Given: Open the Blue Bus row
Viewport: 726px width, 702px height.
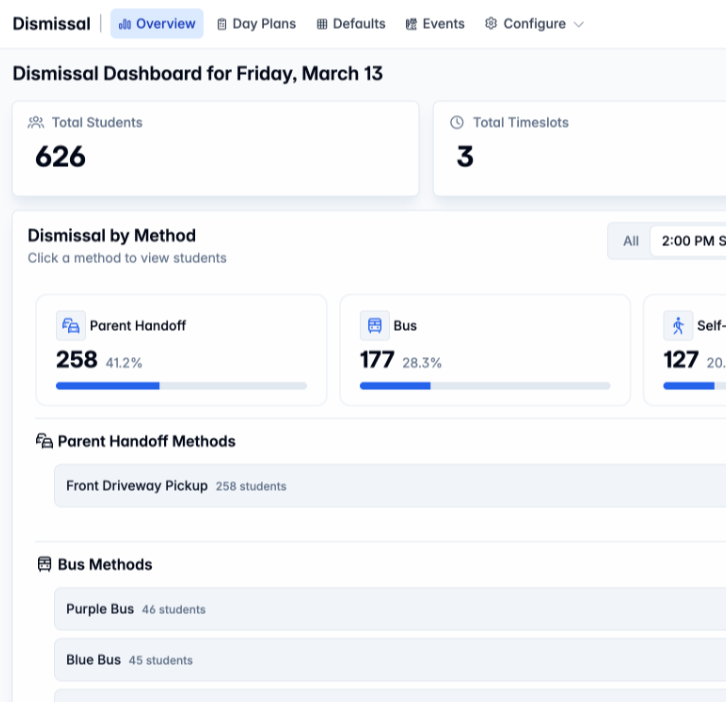Looking at the screenshot, I should (390, 660).
